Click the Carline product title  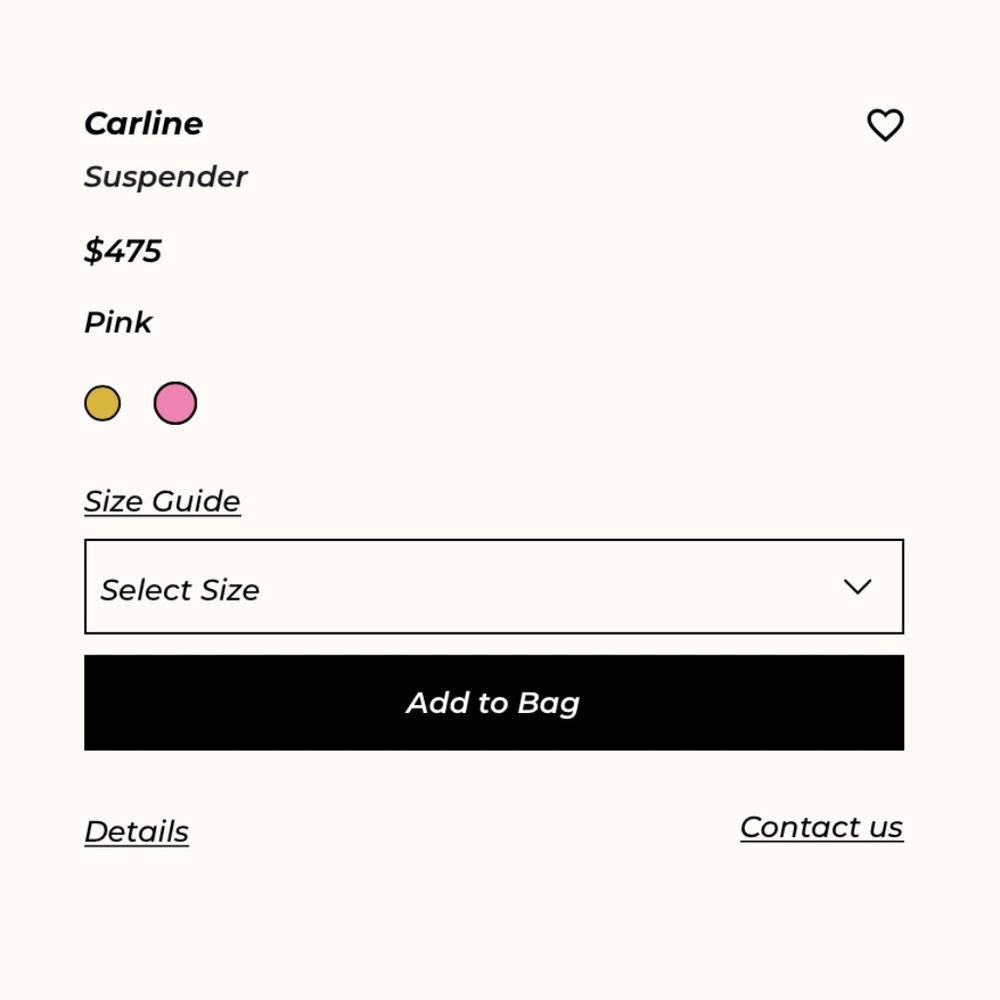(x=143, y=123)
